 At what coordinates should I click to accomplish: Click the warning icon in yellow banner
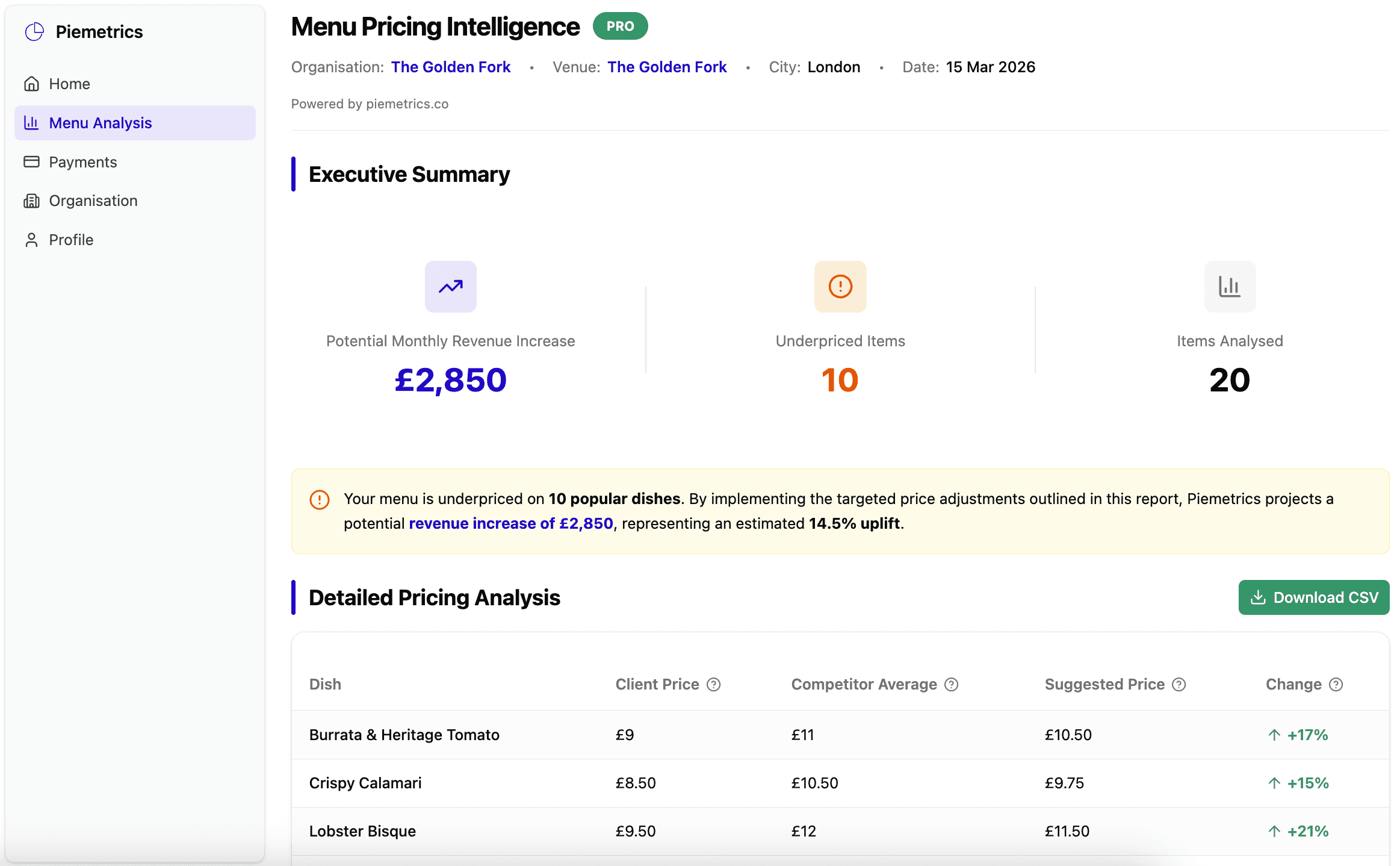point(319,499)
